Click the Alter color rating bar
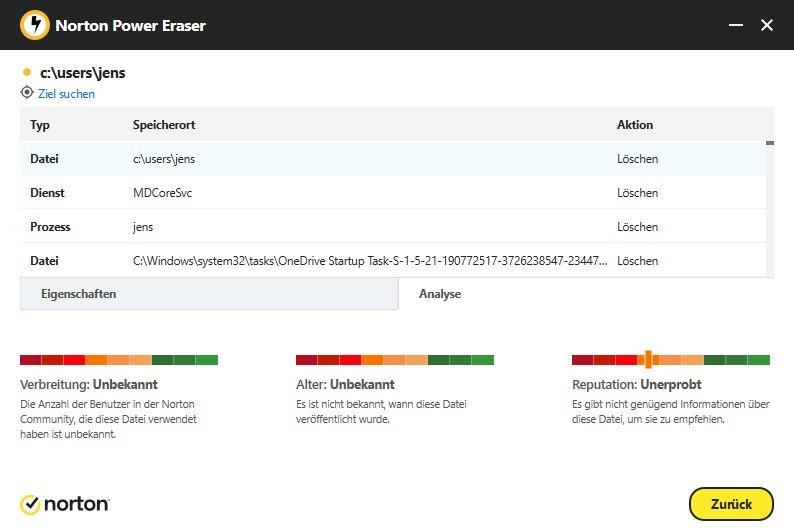794x530 pixels. point(394,360)
